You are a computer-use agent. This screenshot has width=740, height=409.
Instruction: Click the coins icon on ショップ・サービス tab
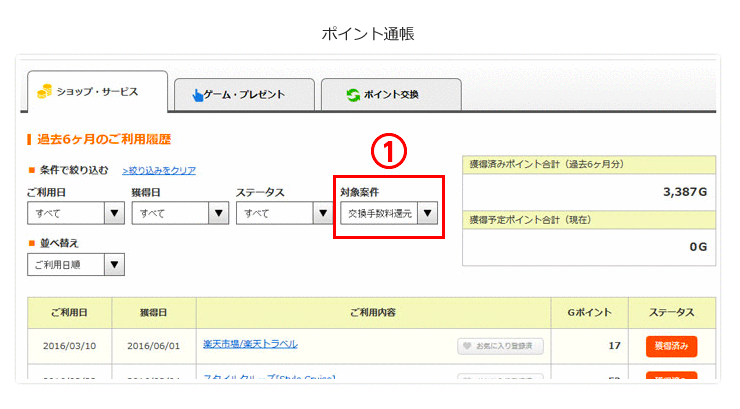[44, 92]
